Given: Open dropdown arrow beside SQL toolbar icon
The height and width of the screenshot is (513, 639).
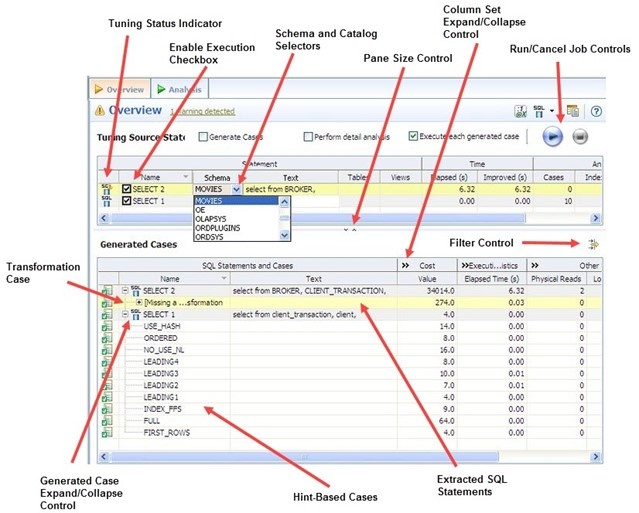Looking at the screenshot, I should pos(552,111).
